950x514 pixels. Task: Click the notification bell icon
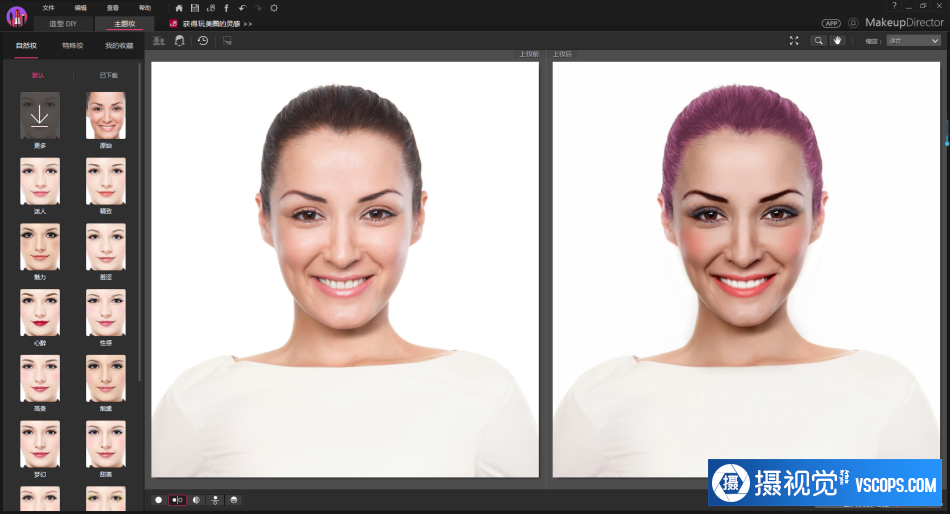[853, 23]
